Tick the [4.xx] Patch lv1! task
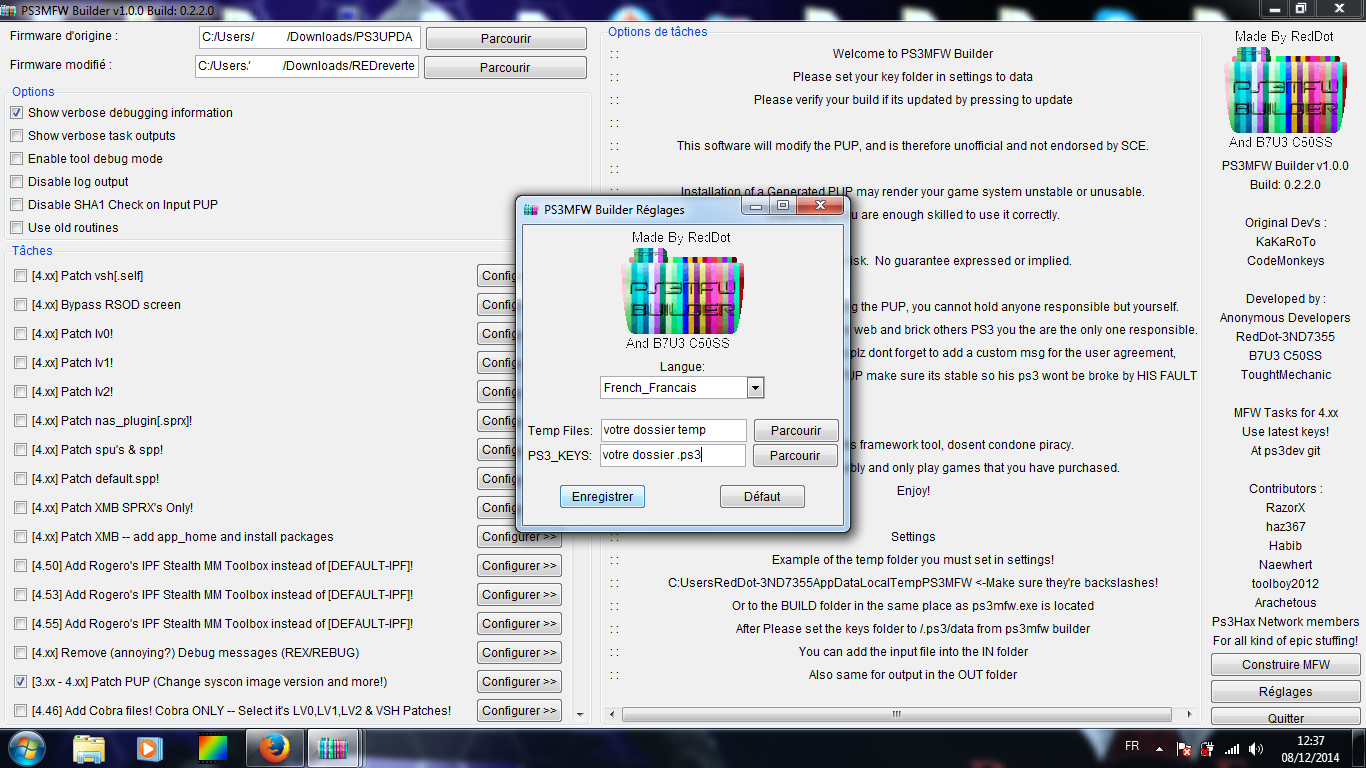 click(21, 363)
